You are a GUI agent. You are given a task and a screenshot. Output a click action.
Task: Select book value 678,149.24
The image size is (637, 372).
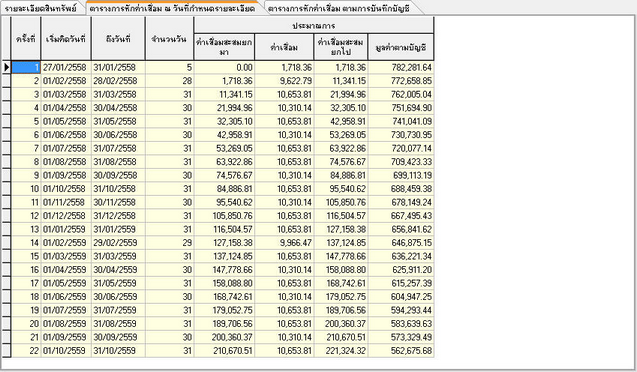401,202
